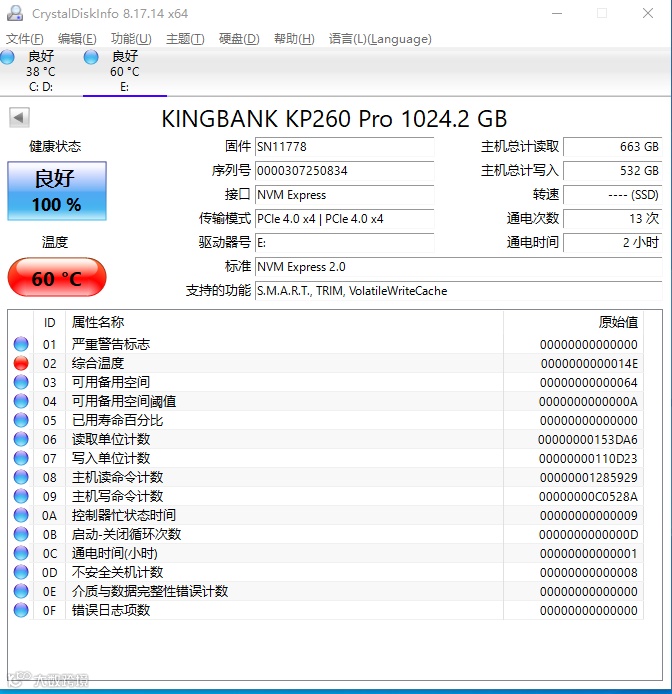Select the attribute name 已用寿命百分比

coord(117,420)
